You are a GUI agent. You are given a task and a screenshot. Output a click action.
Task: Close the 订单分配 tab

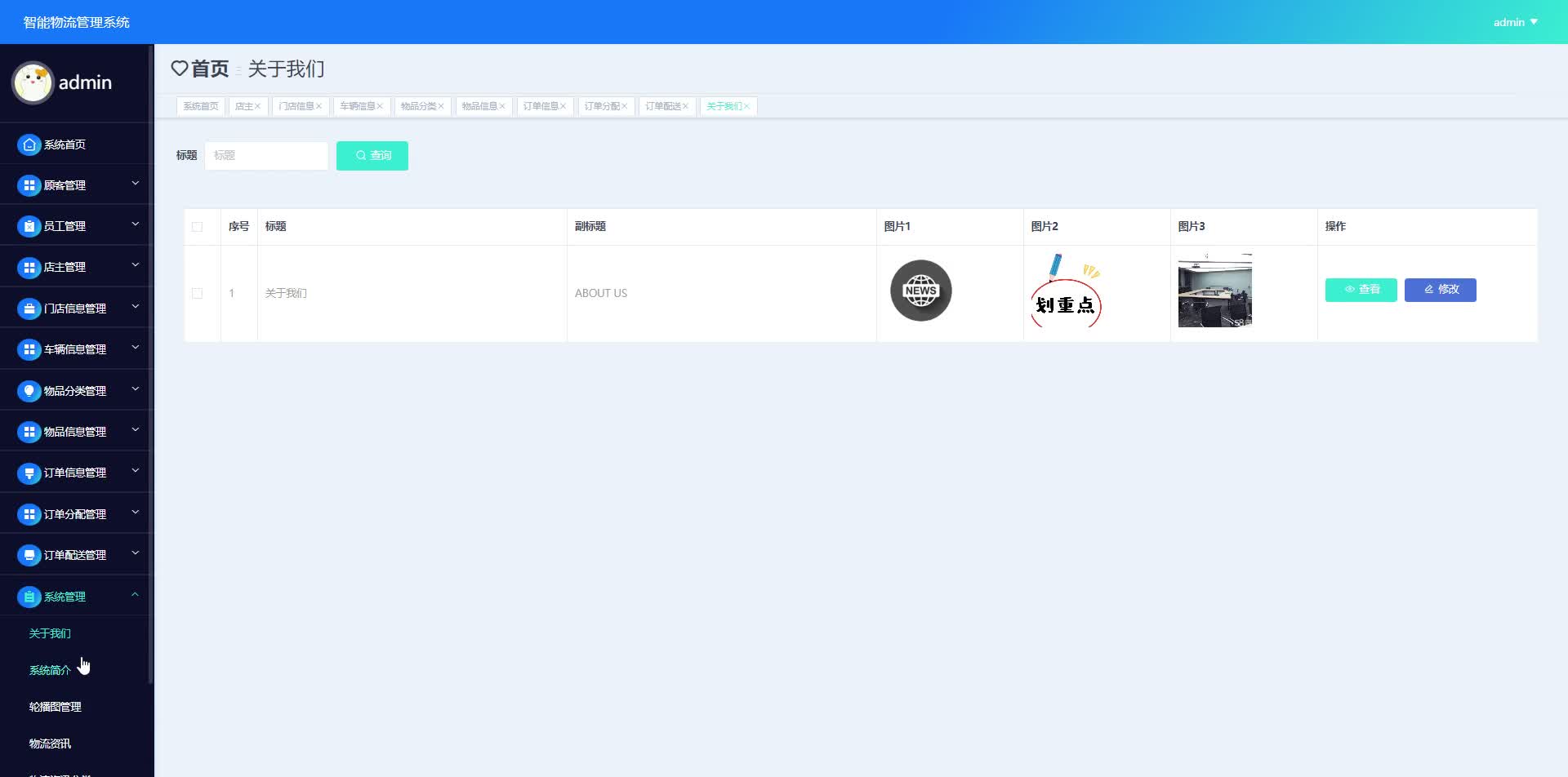click(x=624, y=106)
